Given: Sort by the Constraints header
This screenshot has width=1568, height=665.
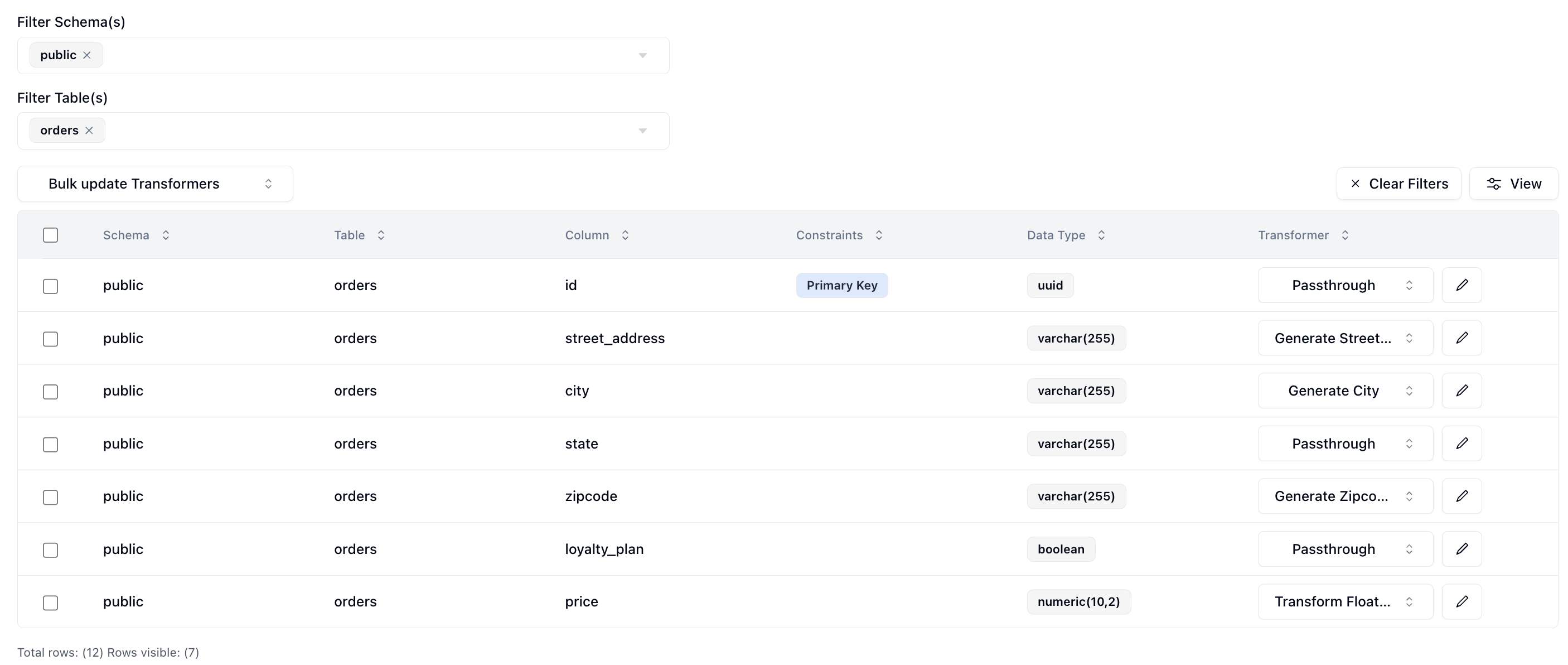Looking at the screenshot, I should tap(839, 235).
